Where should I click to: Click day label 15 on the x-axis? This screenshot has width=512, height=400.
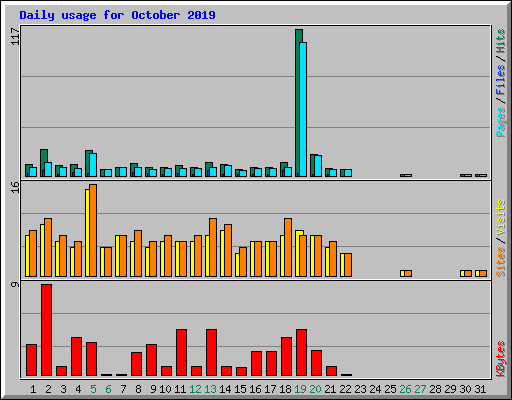[x=240, y=389]
